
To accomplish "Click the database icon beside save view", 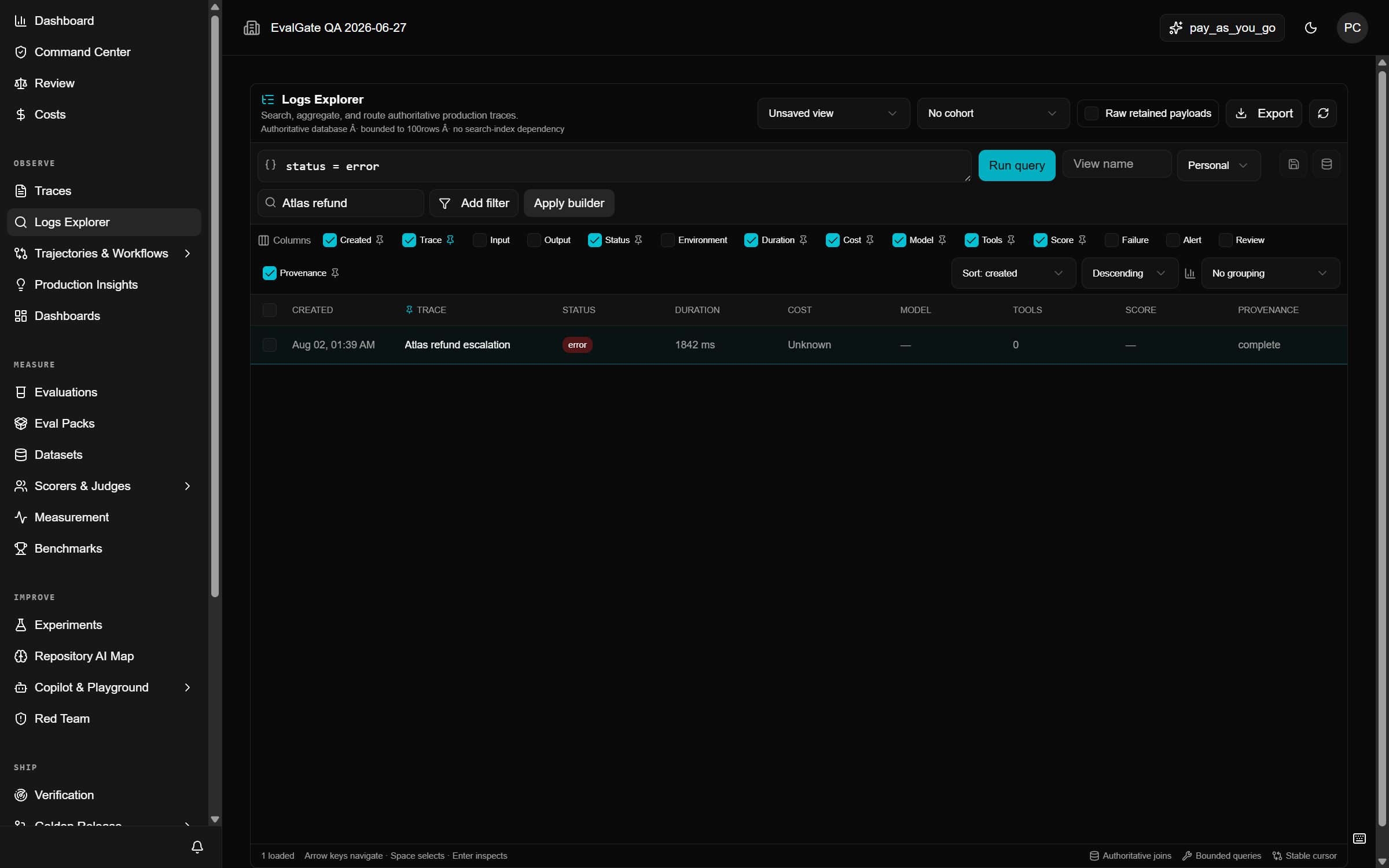I will pyautogui.click(x=1326, y=164).
